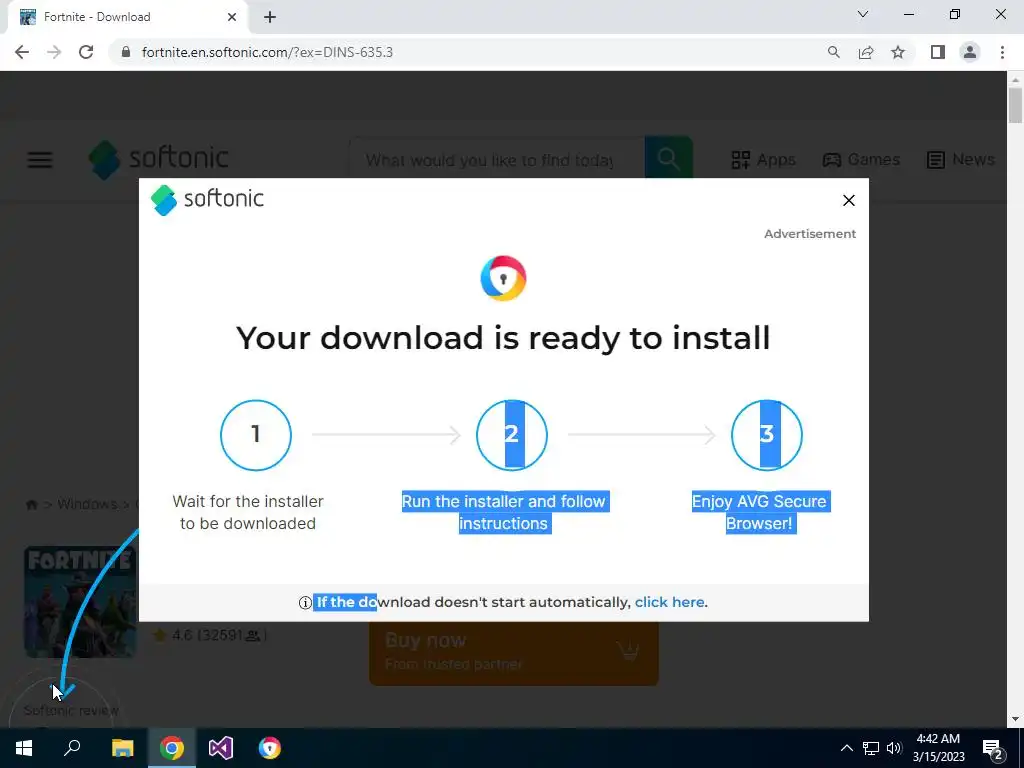Open the Apps menu item
This screenshot has width=1024, height=768.
pyautogui.click(x=763, y=160)
